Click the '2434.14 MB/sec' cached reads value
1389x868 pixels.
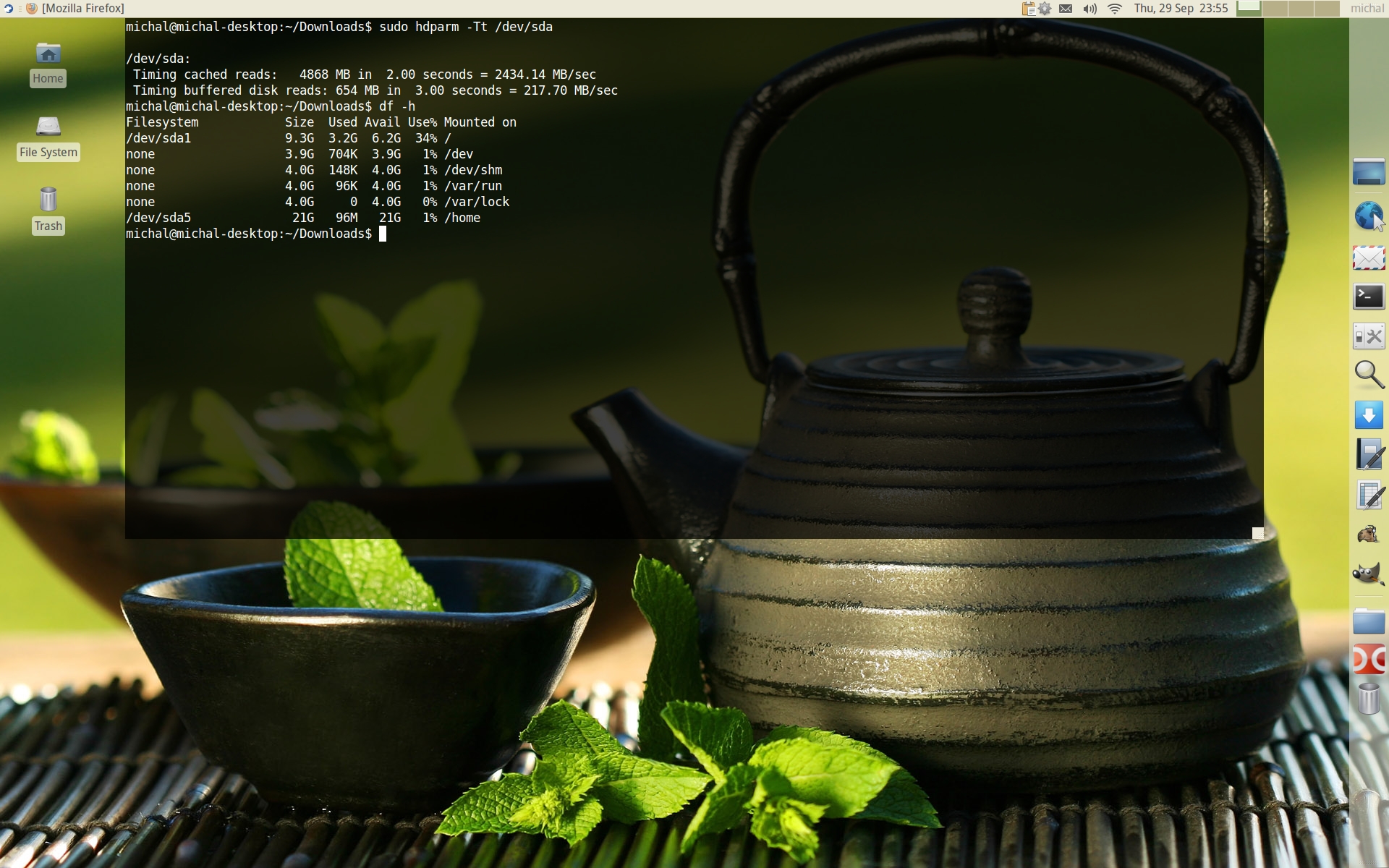(x=545, y=75)
